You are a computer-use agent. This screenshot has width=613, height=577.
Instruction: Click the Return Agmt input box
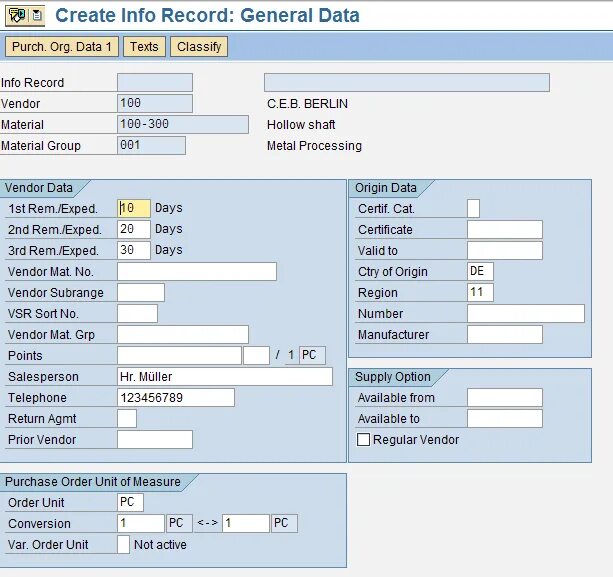click(x=127, y=419)
